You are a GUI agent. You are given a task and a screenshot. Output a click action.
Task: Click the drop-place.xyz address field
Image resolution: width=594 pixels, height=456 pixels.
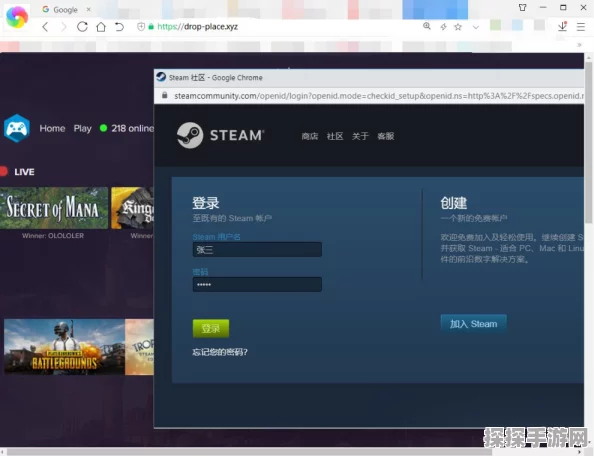click(197, 27)
